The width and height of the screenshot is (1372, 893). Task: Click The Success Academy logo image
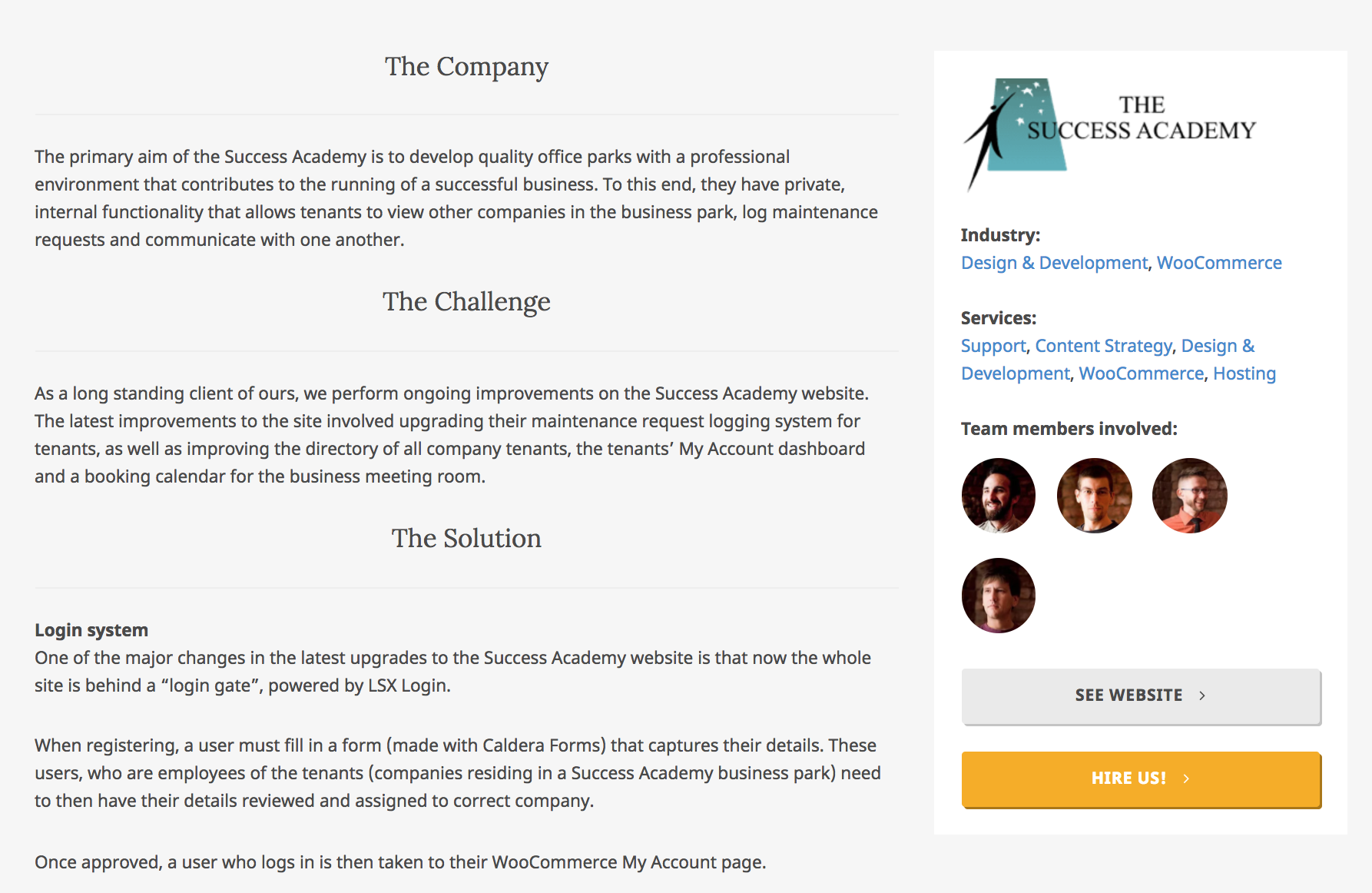point(1109,134)
